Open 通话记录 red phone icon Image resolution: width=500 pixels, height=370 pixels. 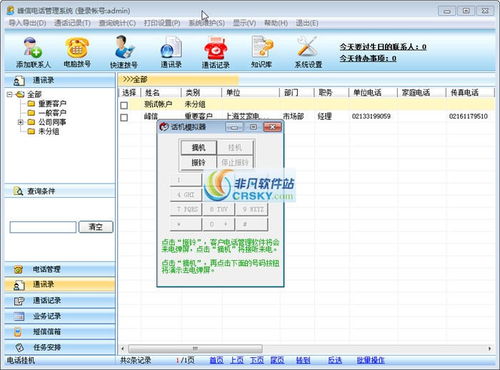click(216, 48)
